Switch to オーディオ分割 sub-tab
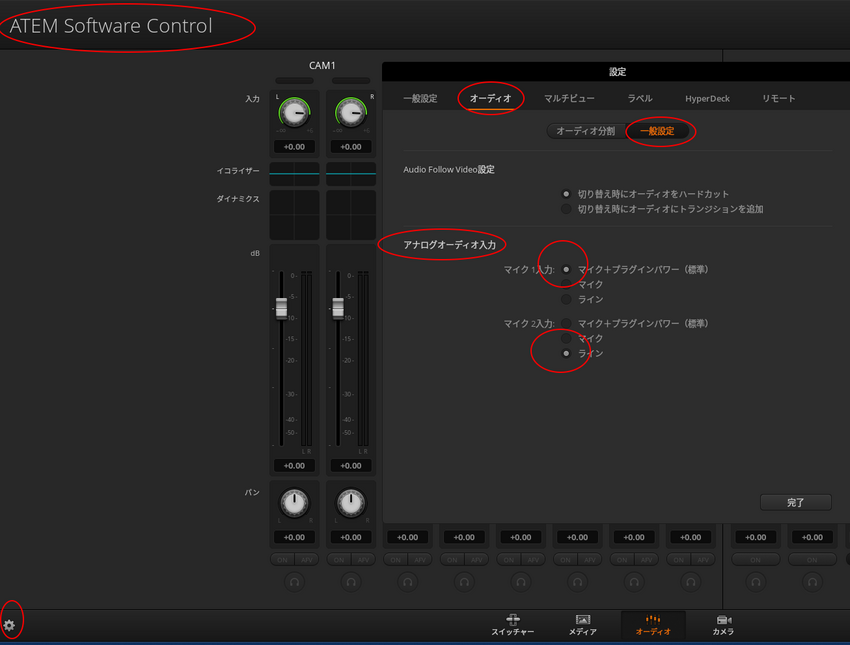This screenshot has width=850, height=645. (585, 131)
